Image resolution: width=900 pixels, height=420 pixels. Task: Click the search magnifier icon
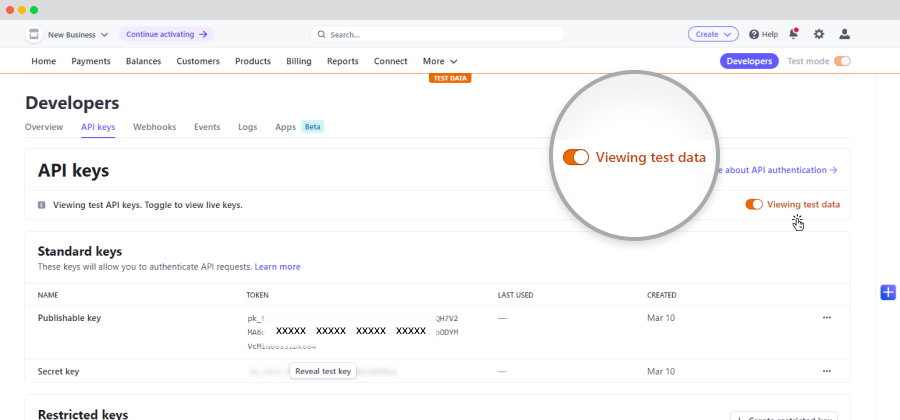(x=321, y=34)
